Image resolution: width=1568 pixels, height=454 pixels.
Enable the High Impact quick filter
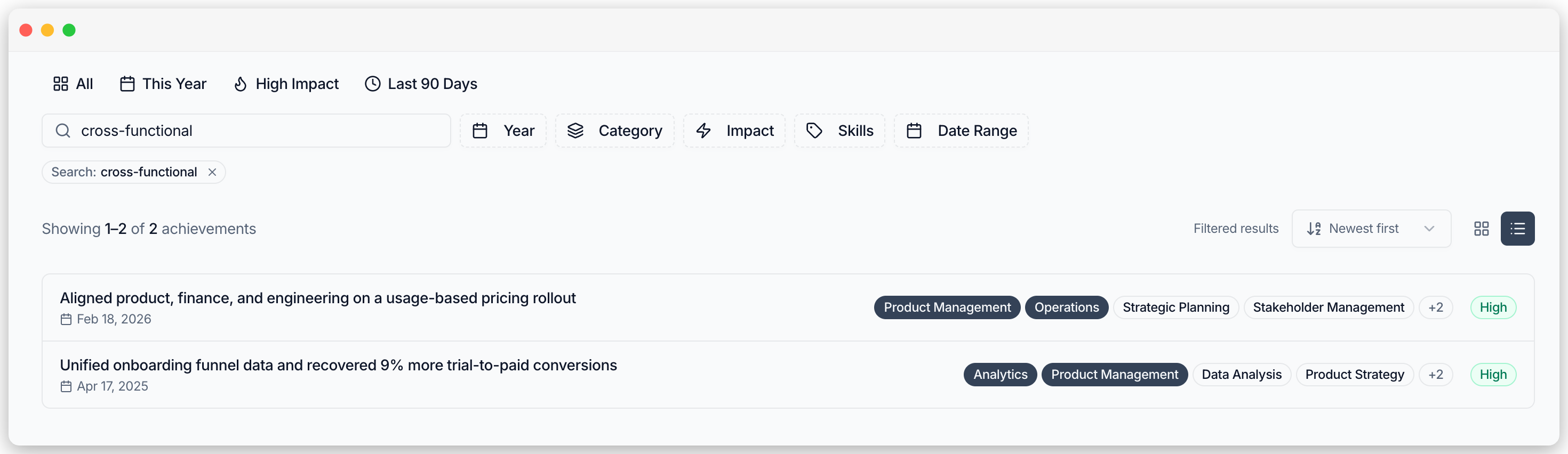point(286,84)
